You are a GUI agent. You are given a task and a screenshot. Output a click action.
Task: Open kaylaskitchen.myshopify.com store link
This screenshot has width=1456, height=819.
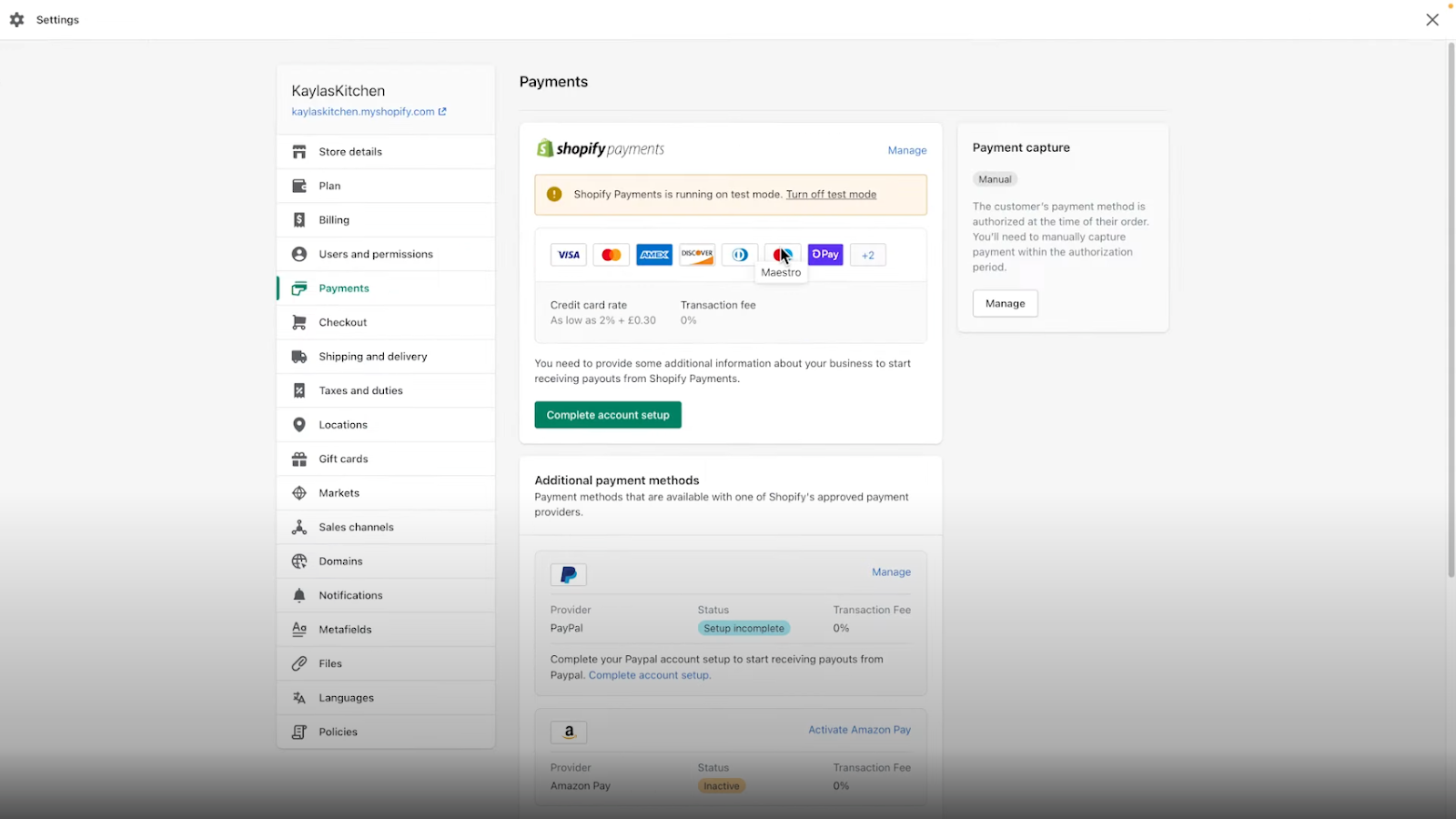369,112
